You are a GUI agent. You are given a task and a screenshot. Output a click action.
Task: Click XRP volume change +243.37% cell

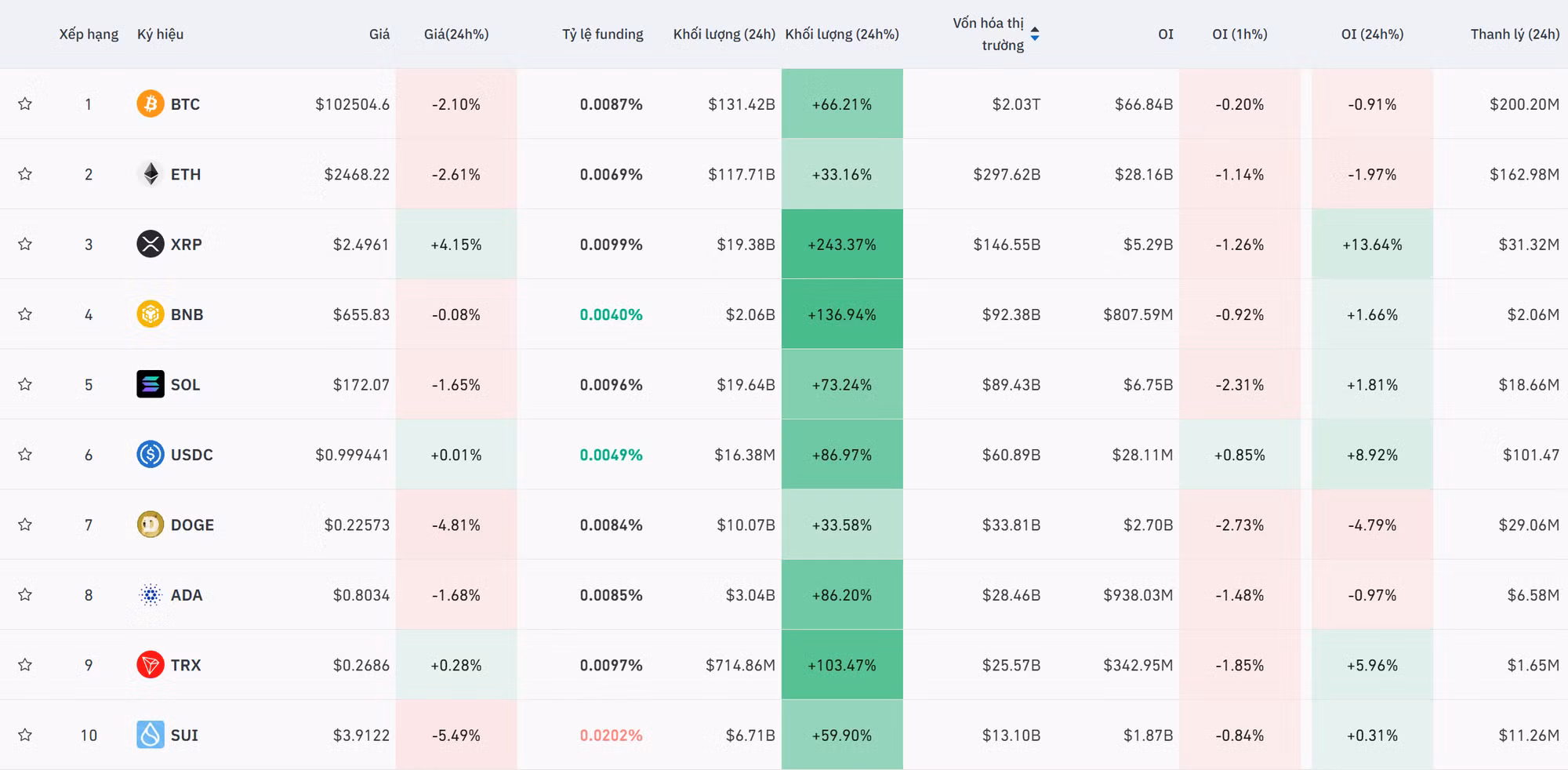[x=842, y=244]
